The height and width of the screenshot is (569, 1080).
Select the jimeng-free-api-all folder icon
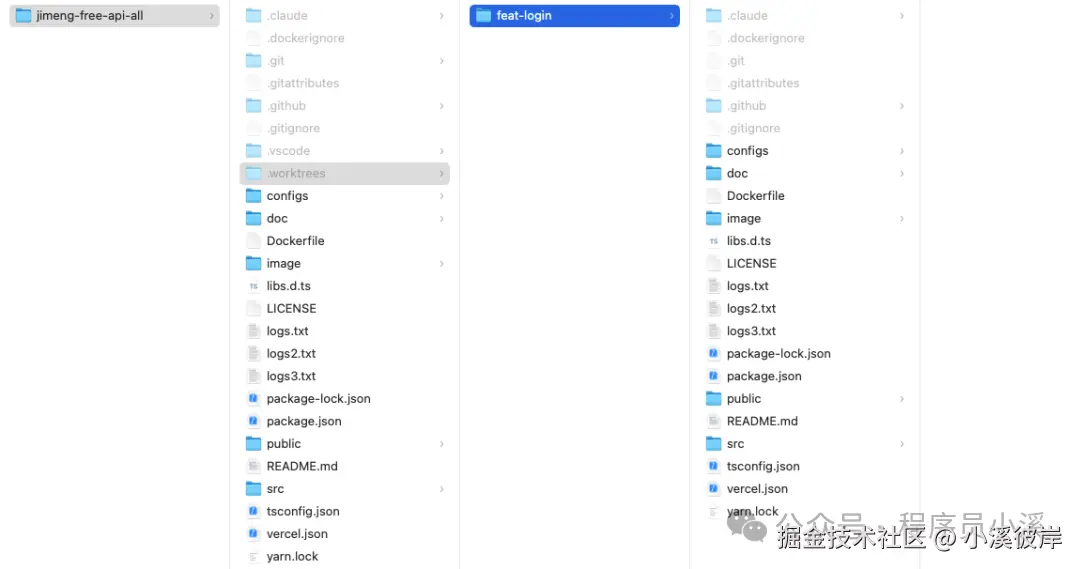(23, 15)
